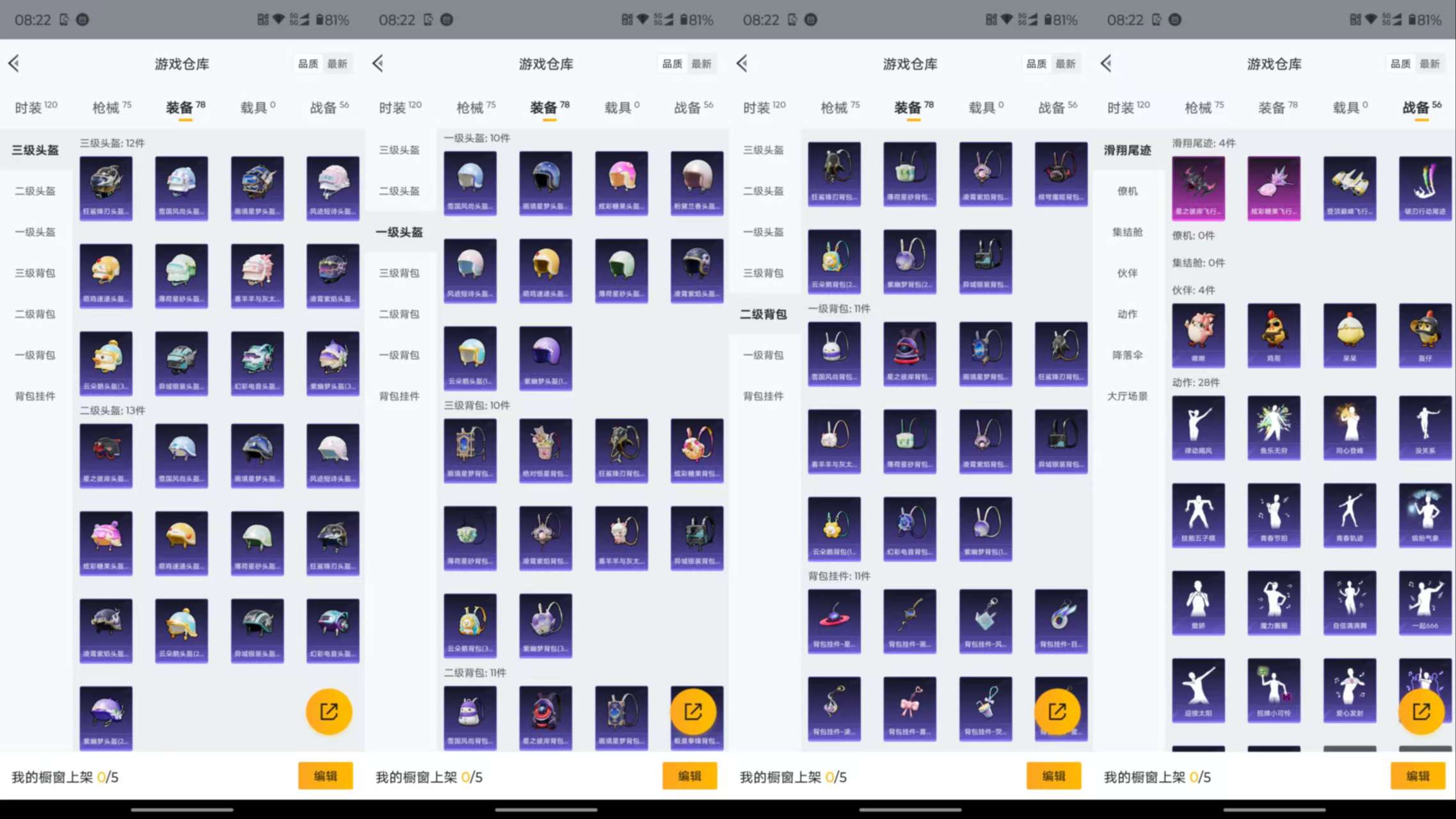Image resolution: width=1456 pixels, height=819 pixels.
Task: Select the 星之彼岸飞行 glider trail
Action: coord(1198,188)
